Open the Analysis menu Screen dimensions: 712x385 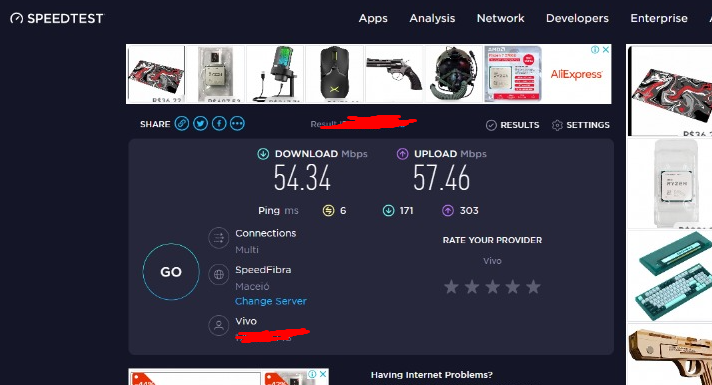pyautogui.click(x=432, y=18)
